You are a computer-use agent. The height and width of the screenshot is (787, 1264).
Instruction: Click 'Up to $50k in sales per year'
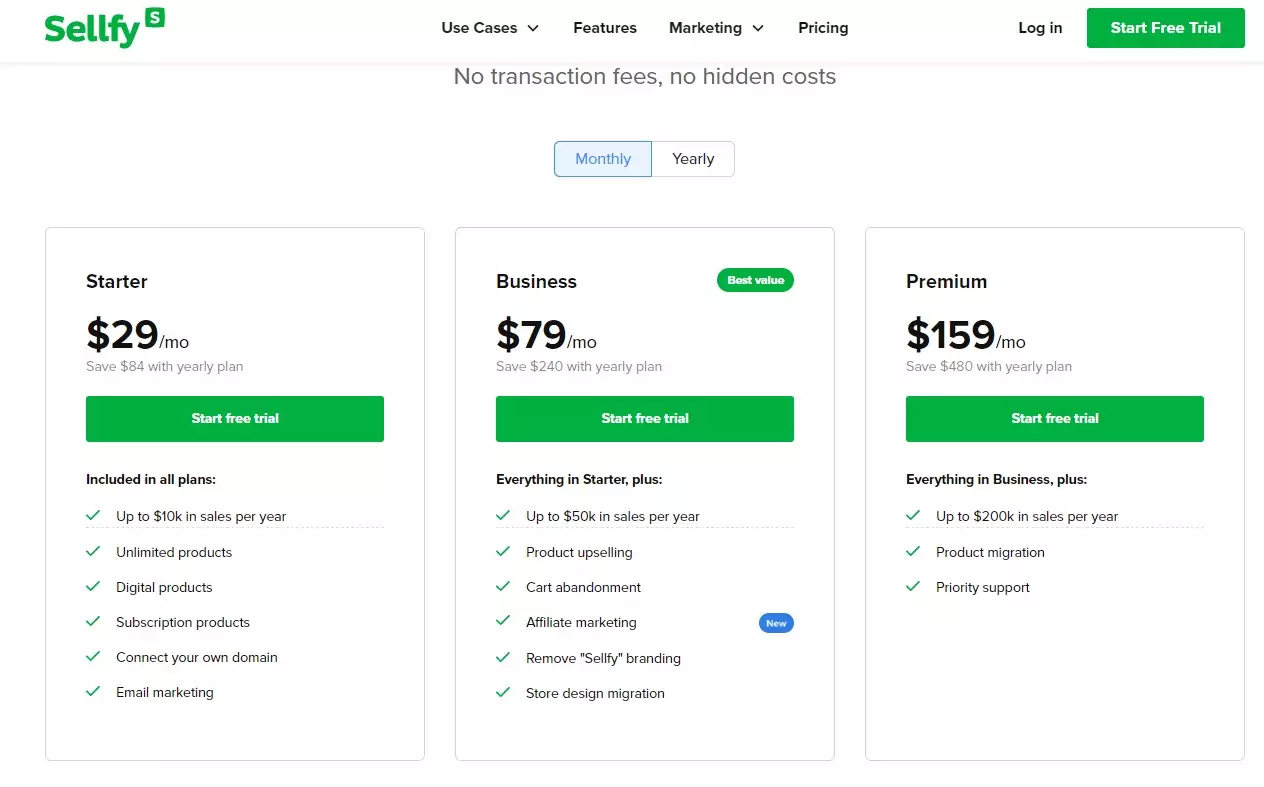point(613,517)
